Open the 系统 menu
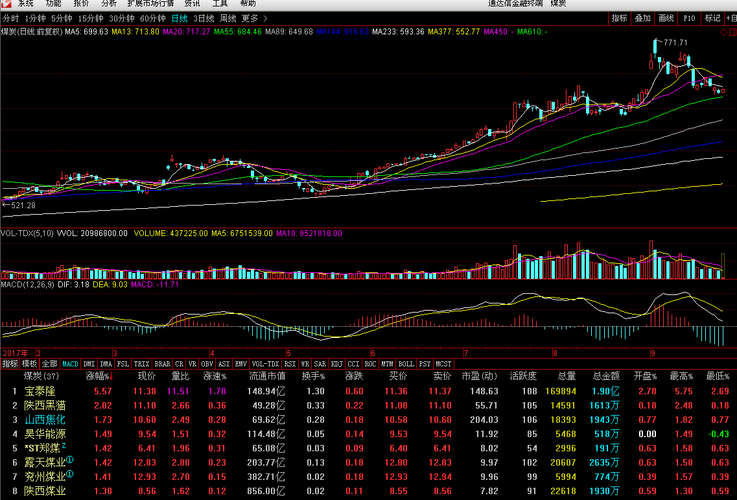 click(26, 3)
